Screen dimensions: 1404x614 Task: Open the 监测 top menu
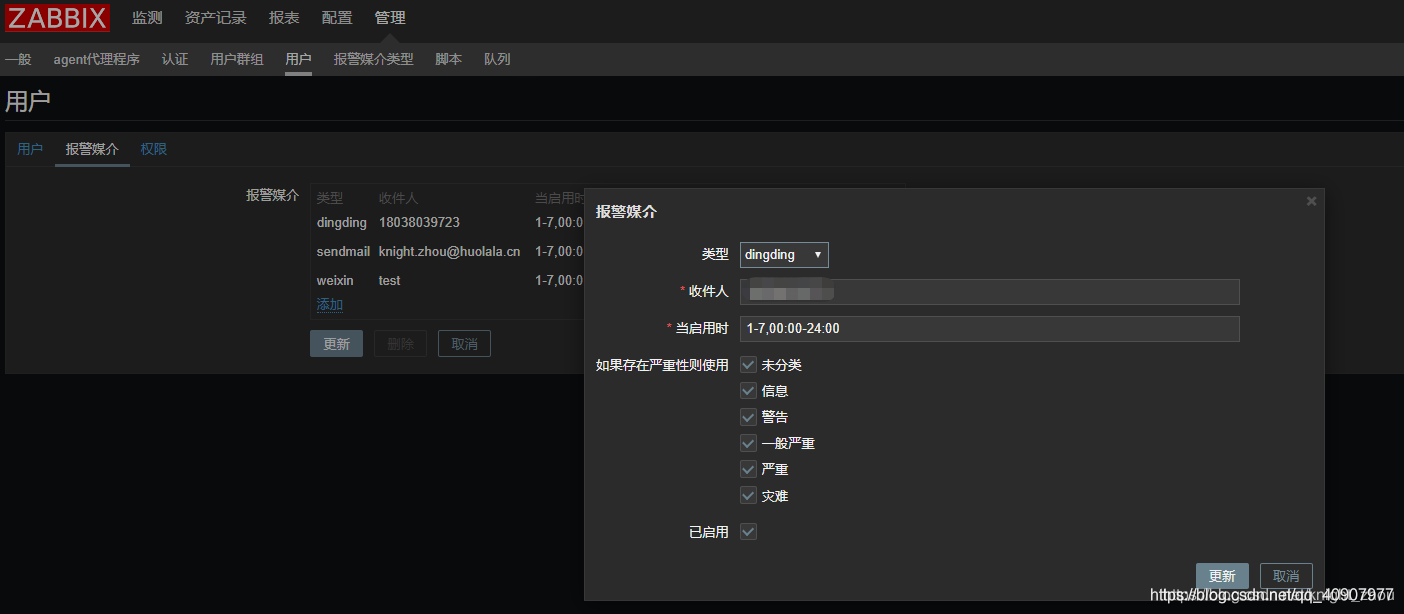click(147, 18)
